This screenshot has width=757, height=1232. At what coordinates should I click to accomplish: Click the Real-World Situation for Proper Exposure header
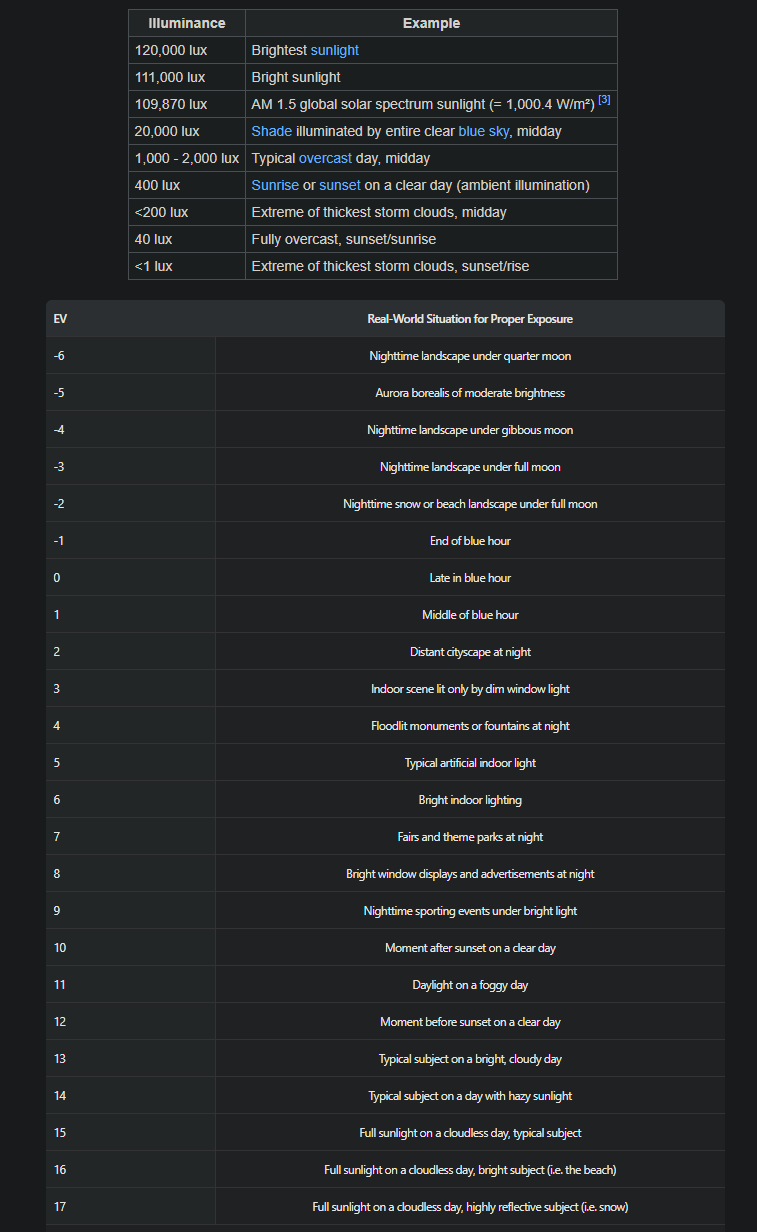[x=470, y=319]
